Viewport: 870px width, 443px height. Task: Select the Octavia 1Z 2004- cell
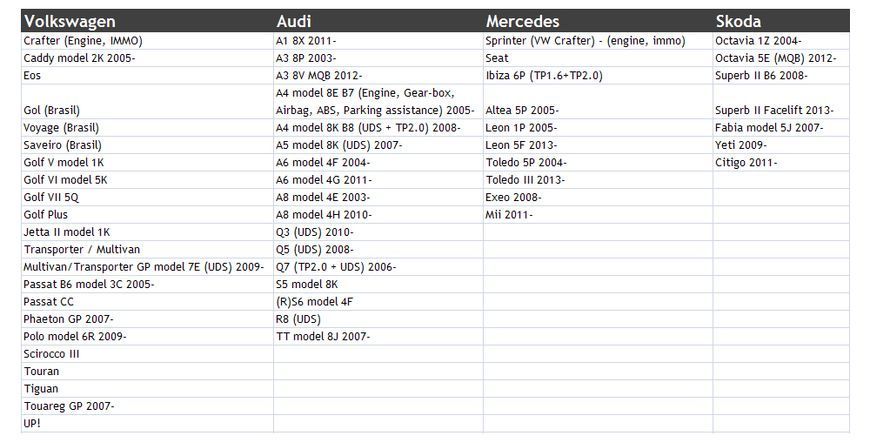click(x=781, y=41)
